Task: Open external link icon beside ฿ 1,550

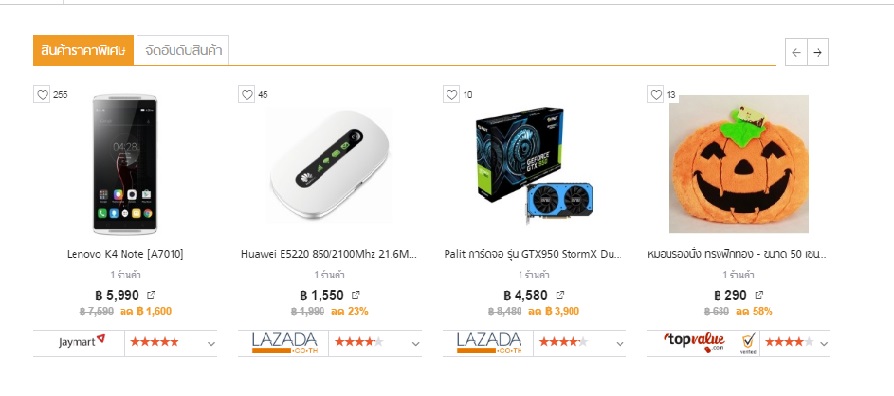Action: pos(356,295)
